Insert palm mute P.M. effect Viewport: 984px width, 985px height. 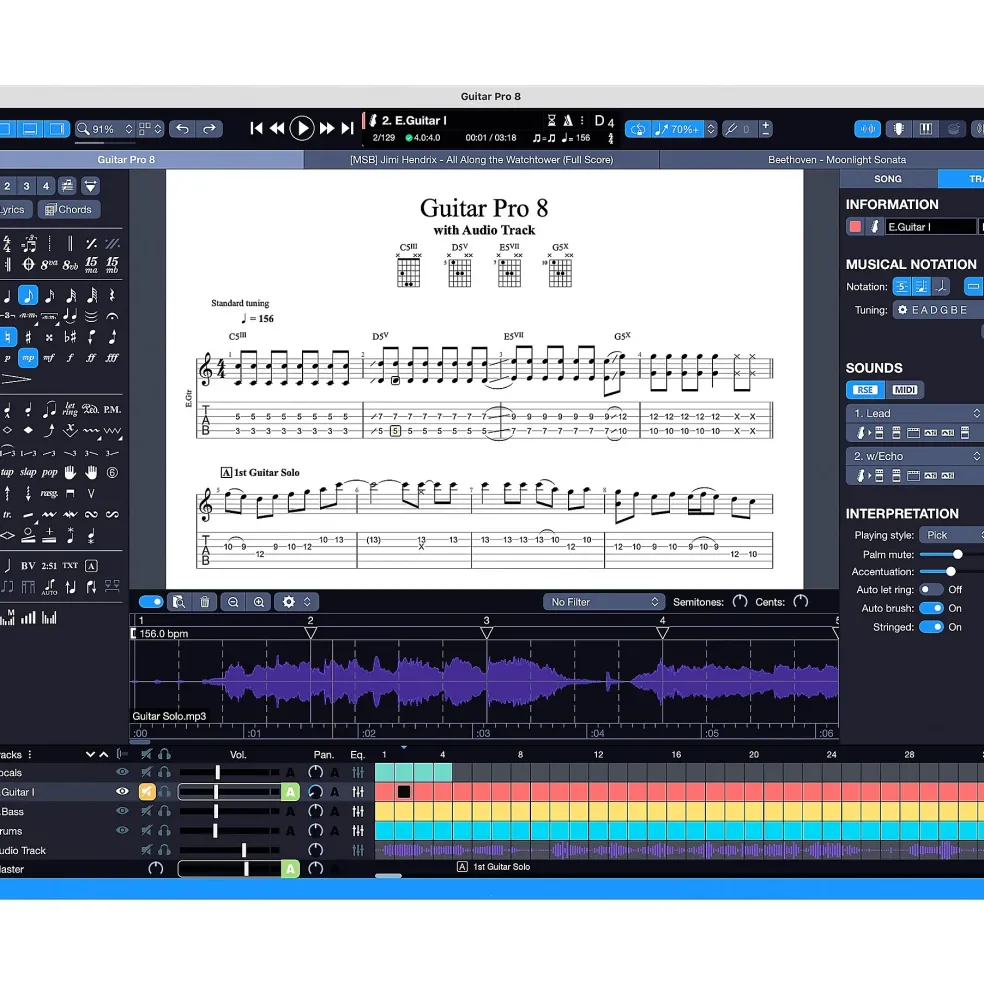112,410
